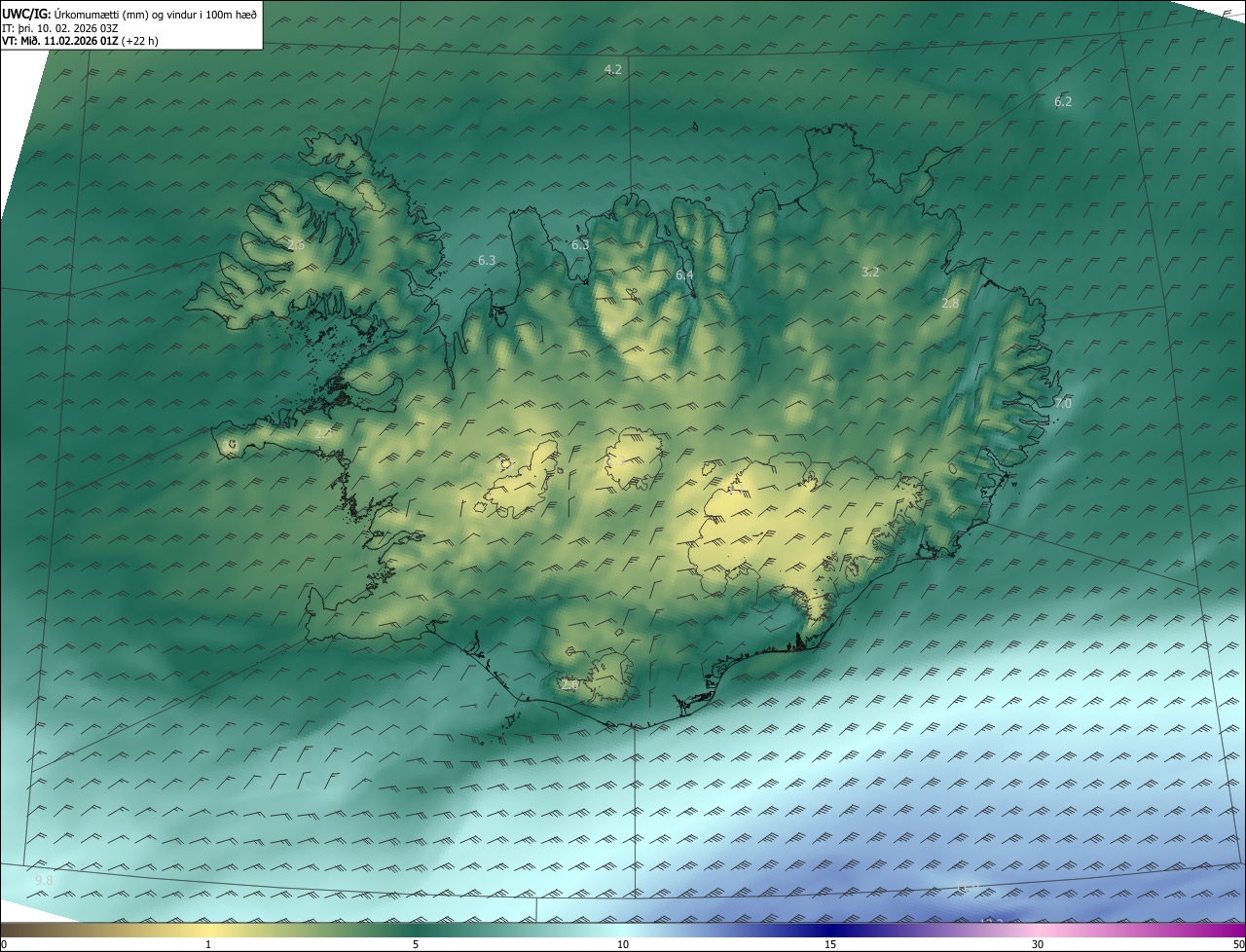Click the 'VT: Mið. 11.02.2026 01Z (+22 h)' line
1246x952 pixels.
[81, 42]
